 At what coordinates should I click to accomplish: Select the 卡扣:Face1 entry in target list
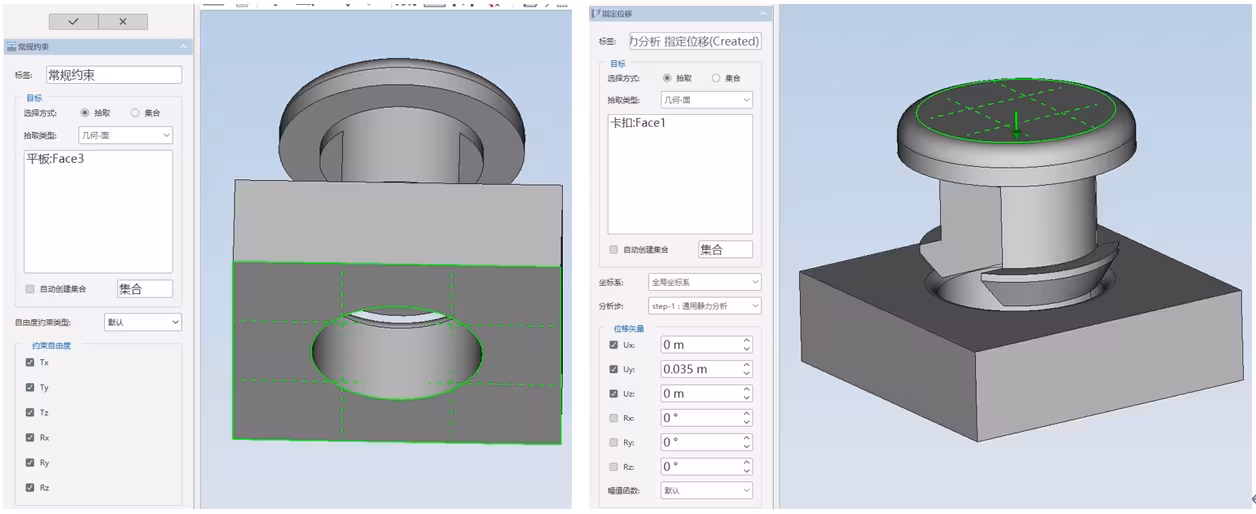637,124
